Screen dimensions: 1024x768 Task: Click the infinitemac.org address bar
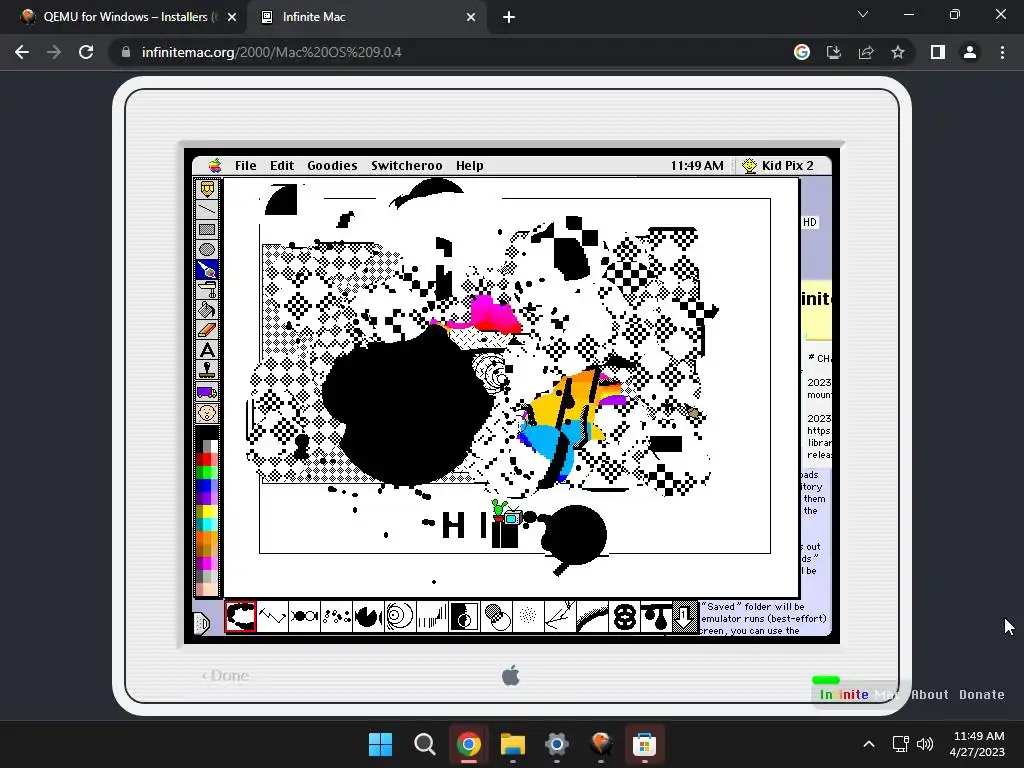coord(451,52)
